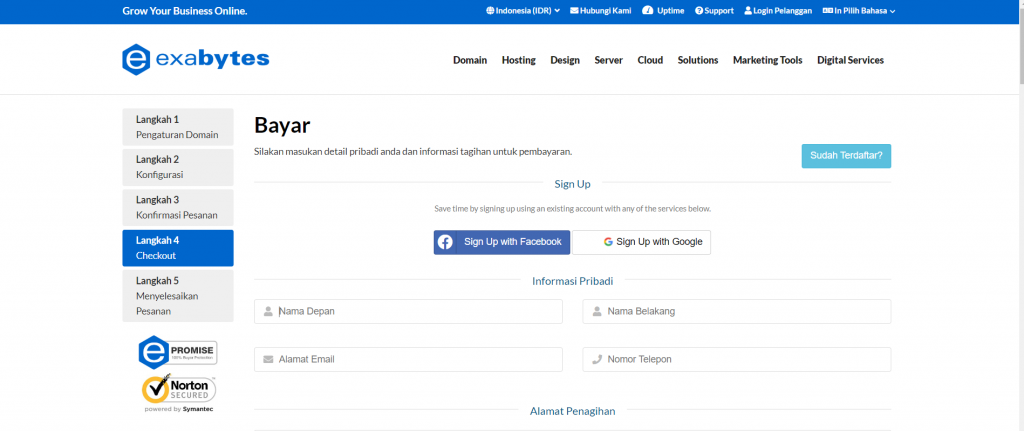This screenshot has height=431, width=1024.
Task: Click the globe icon beside Indonesia (IDR)
Action: click(490, 11)
